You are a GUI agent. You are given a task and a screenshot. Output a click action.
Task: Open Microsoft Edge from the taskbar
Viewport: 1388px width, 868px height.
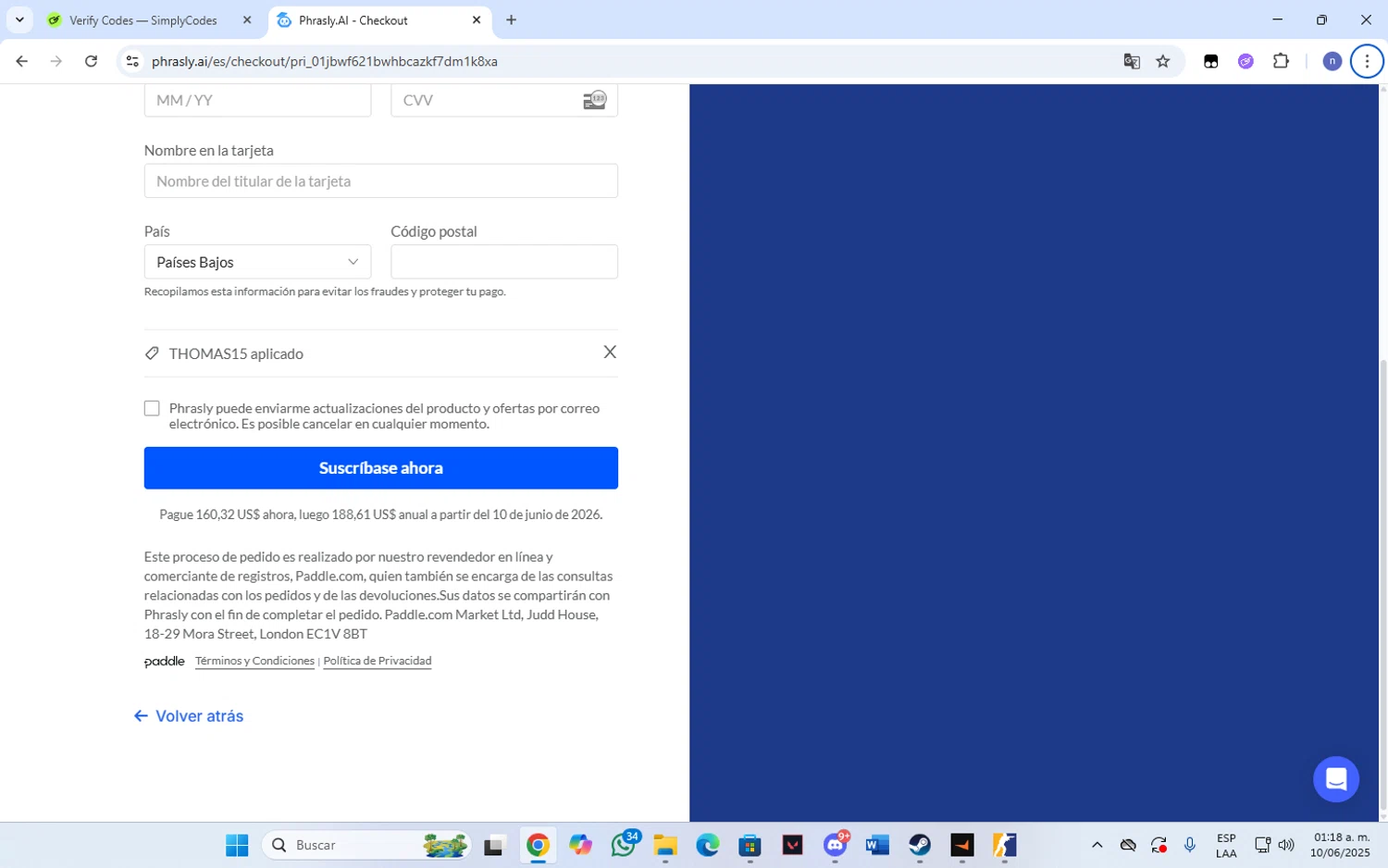tap(708, 845)
